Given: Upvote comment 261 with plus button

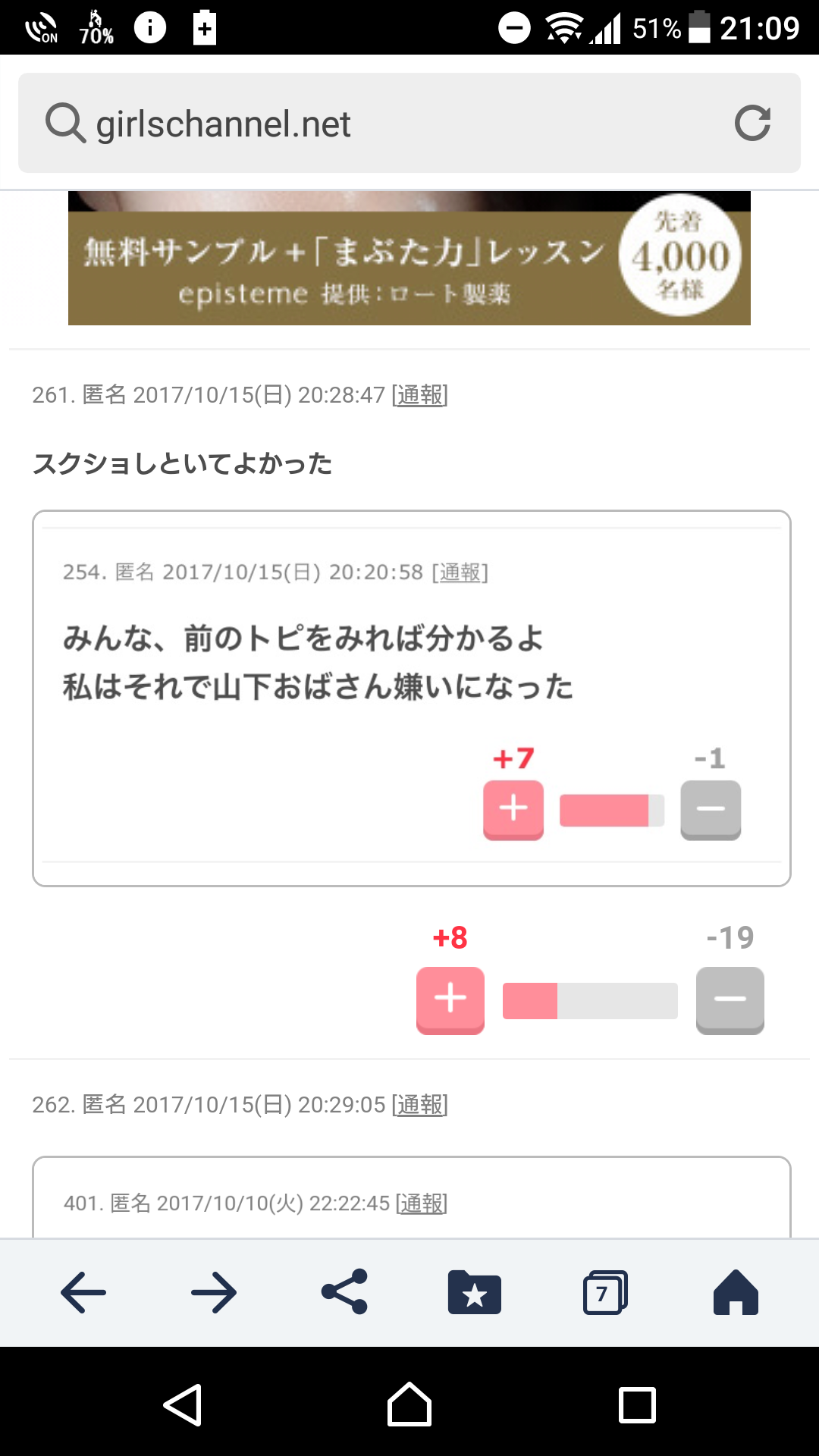Looking at the screenshot, I should [450, 1000].
